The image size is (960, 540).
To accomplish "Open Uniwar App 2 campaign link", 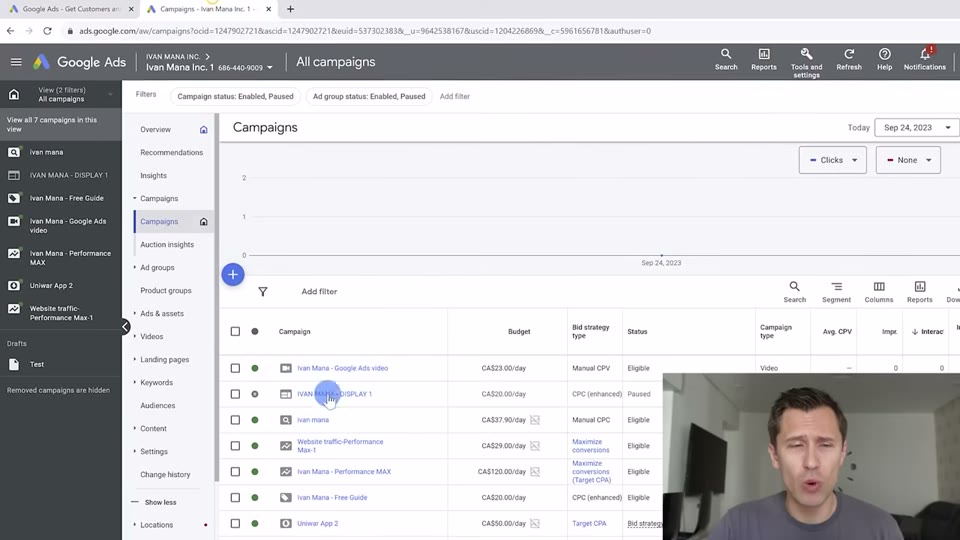I will coord(317,523).
